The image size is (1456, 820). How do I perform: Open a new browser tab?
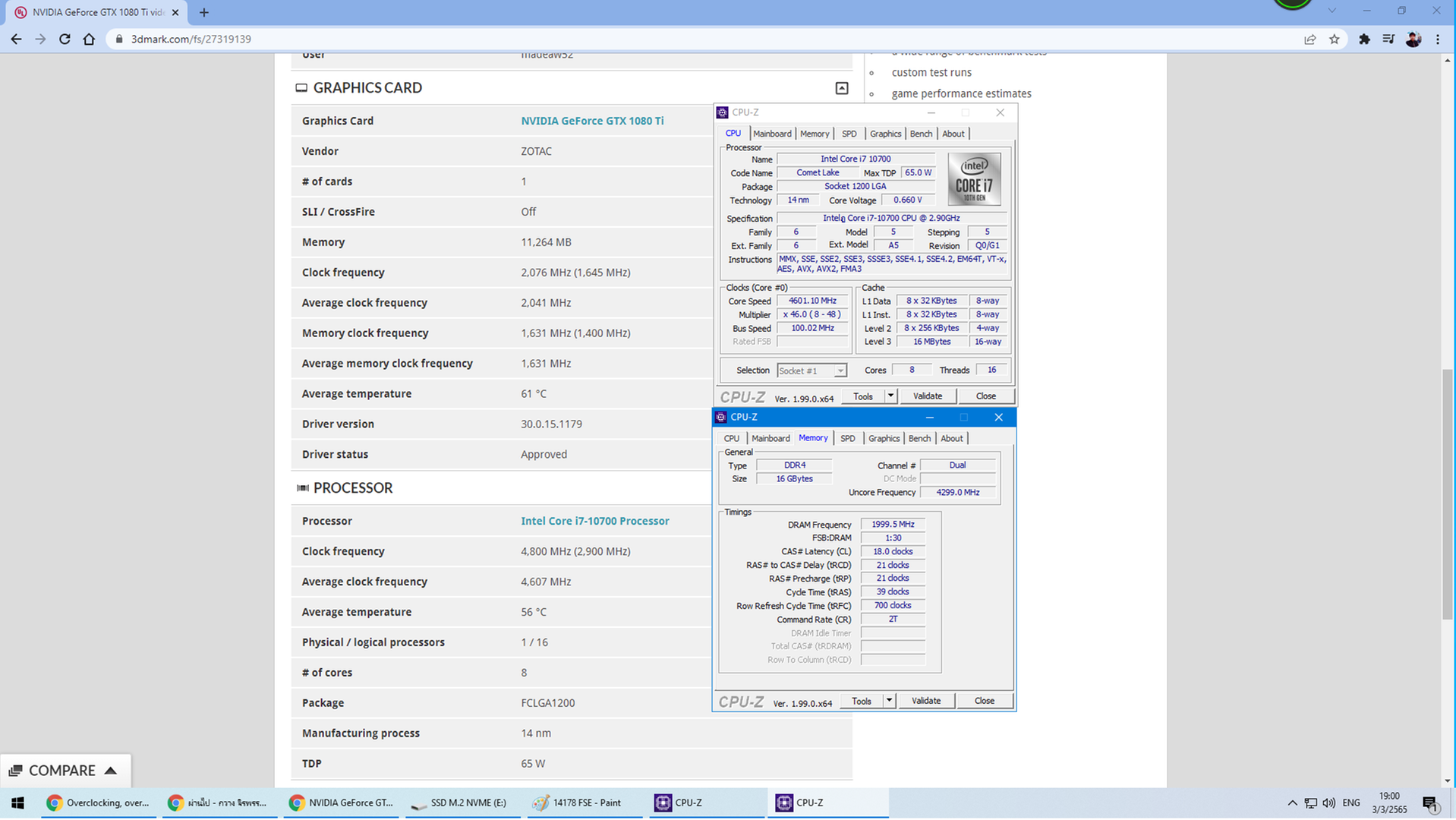(x=203, y=12)
